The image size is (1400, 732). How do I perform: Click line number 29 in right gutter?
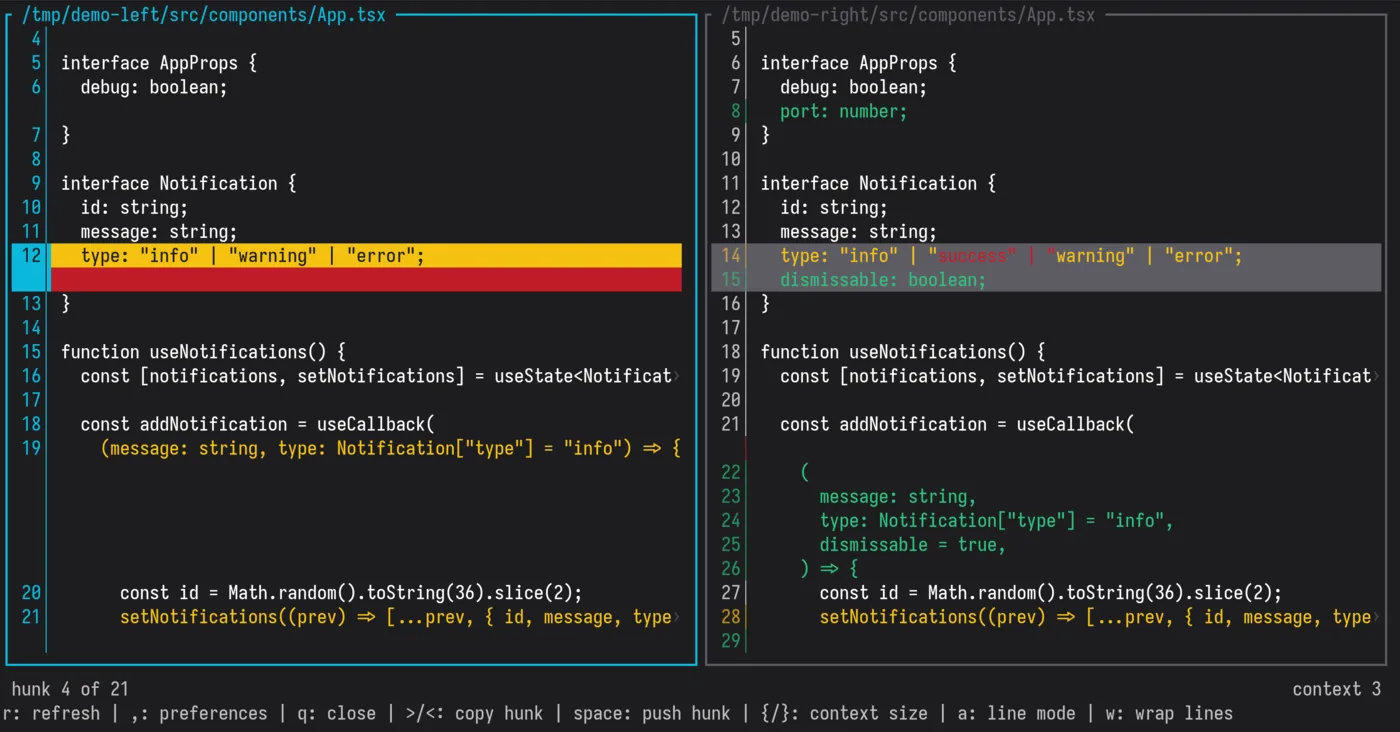pos(731,641)
